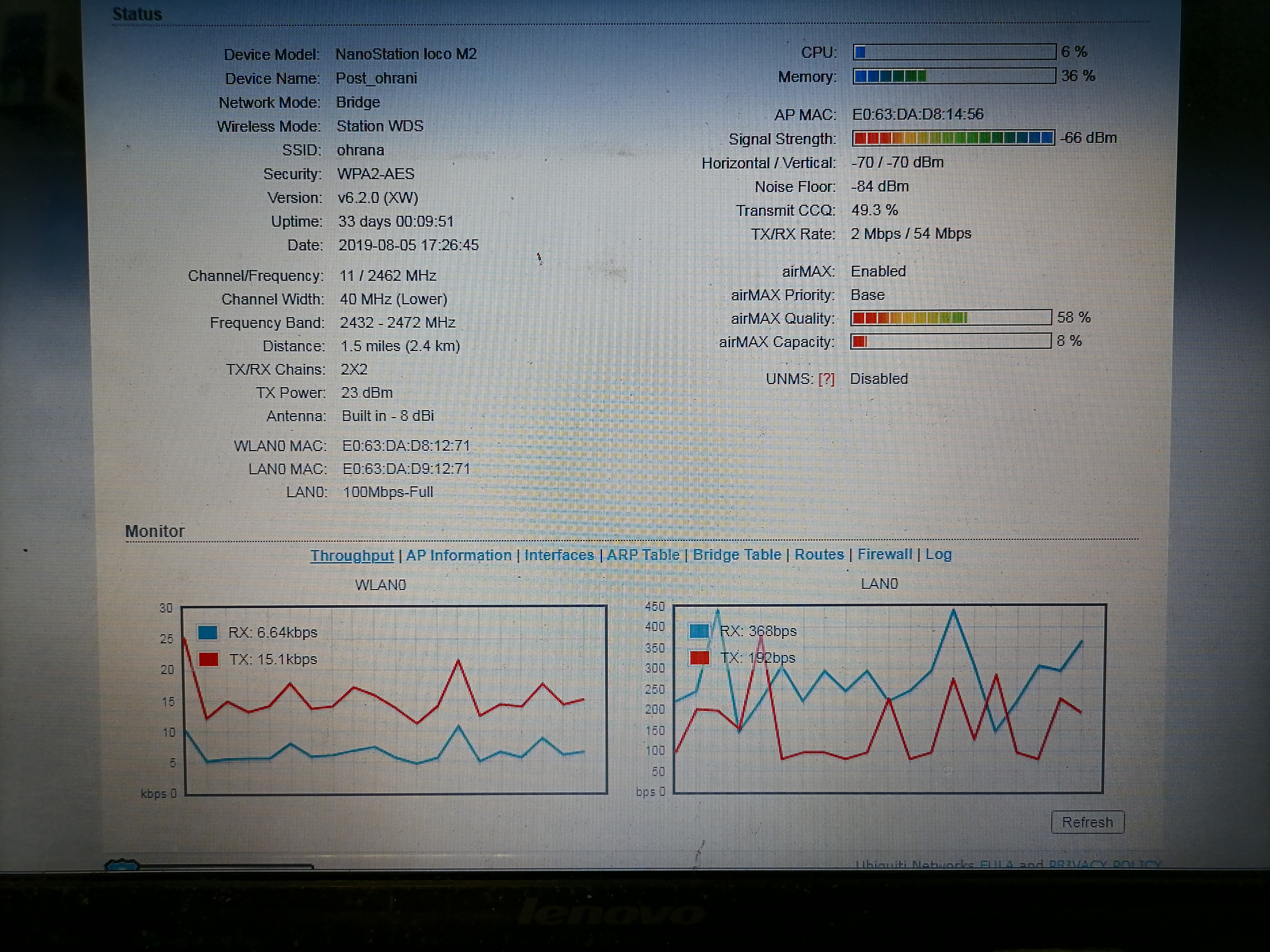The height and width of the screenshot is (952, 1270).
Task: Click WLAN0 legend text 'TX: 15.1kbps'
Action: 273,659
